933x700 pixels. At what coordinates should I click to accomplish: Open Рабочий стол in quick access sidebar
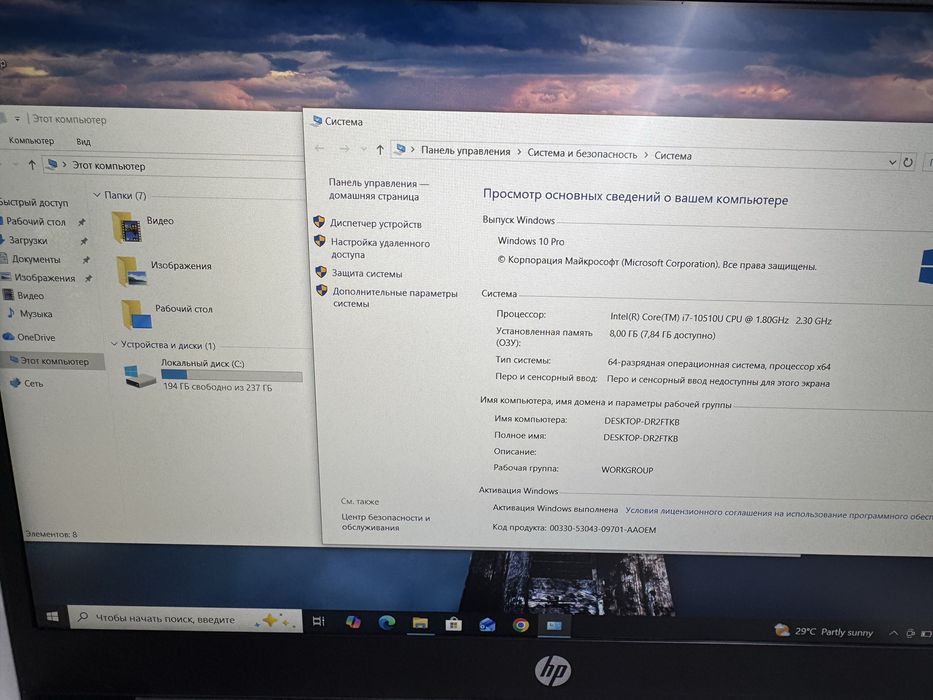point(36,221)
